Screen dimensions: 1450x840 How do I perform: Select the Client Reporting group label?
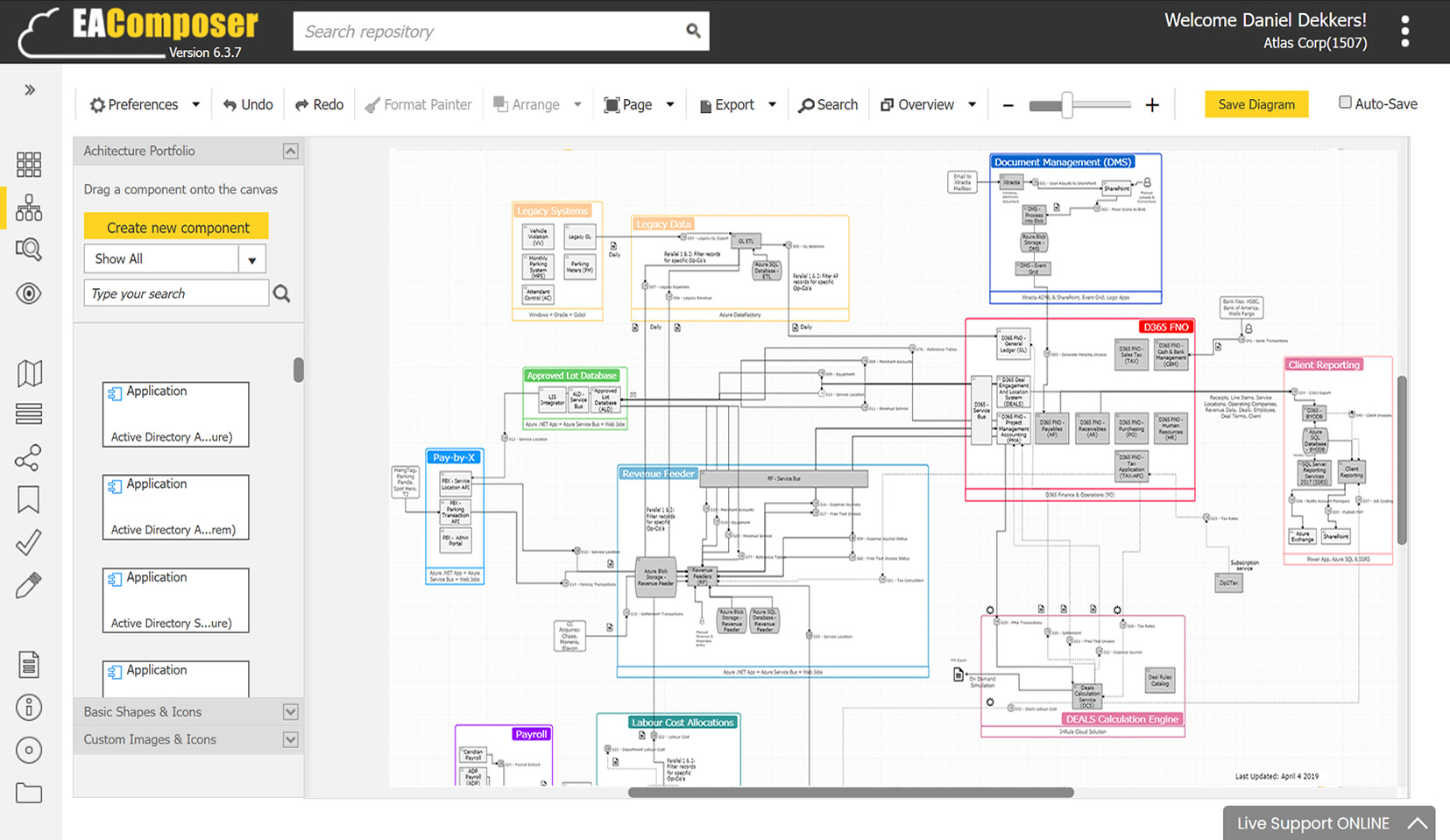(1324, 364)
